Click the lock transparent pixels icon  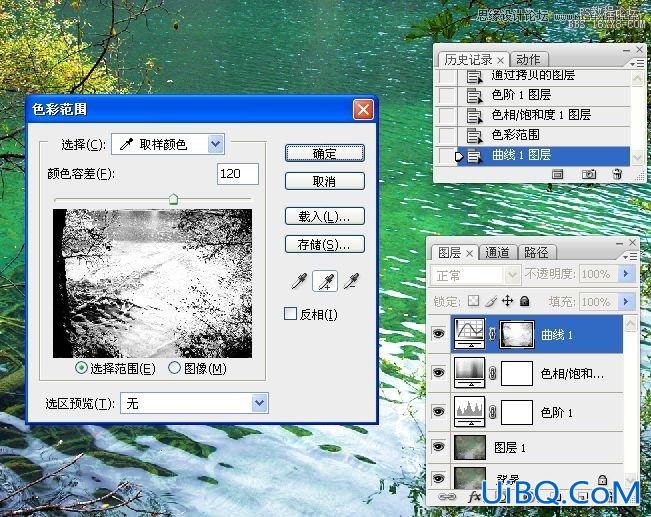click(x=473, y=301)
